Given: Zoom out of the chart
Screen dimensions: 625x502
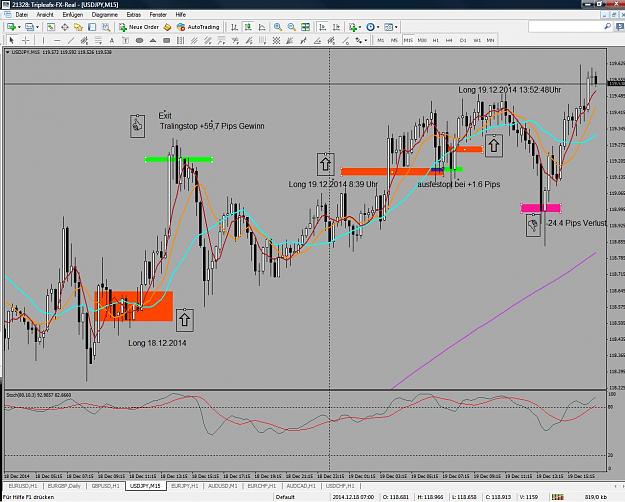Looking at the screenshot, I should (292, 27).
